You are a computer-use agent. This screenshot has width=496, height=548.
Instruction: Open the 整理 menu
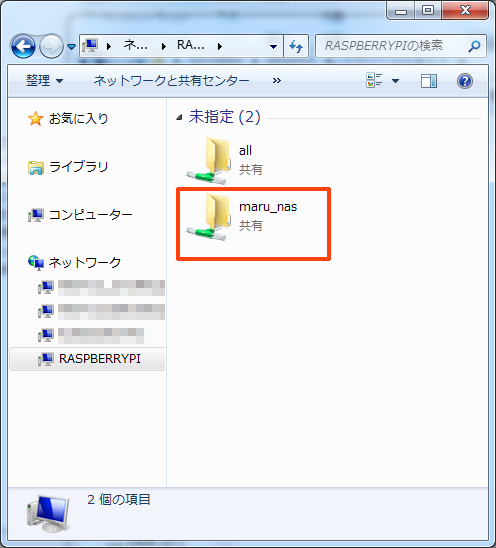(44, 81)
